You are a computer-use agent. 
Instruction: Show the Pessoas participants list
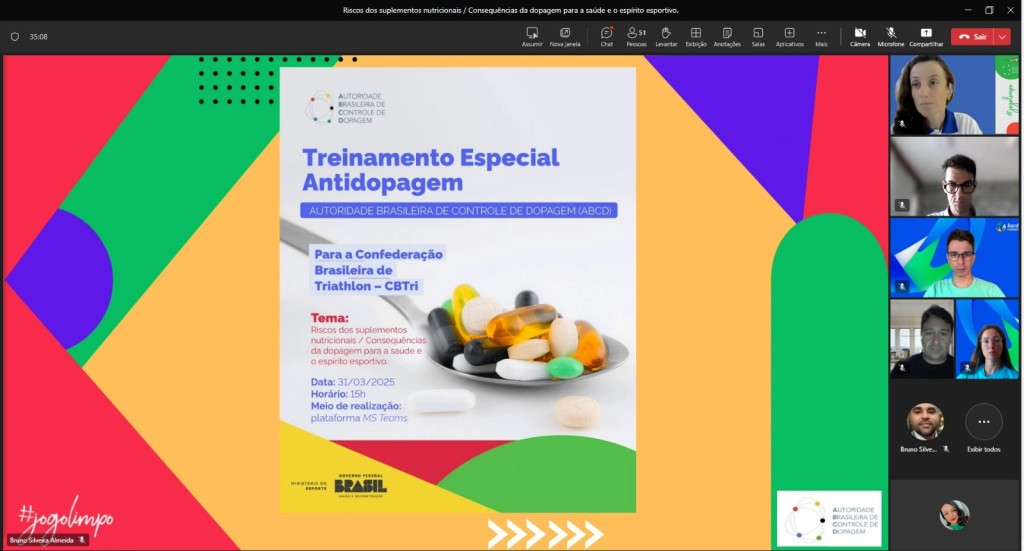click(636, 36)
